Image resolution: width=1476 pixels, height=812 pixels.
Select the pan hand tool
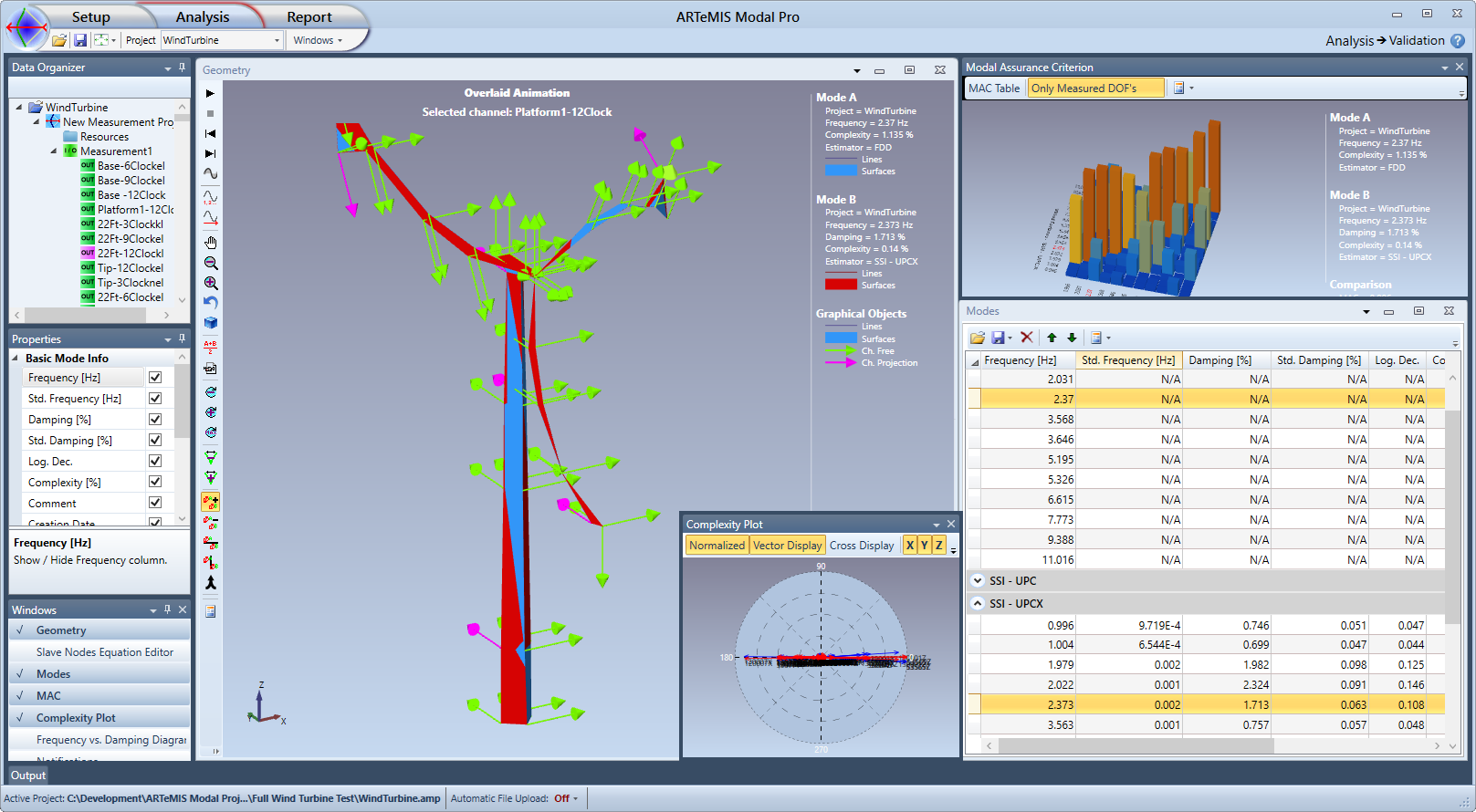(210, 243)
